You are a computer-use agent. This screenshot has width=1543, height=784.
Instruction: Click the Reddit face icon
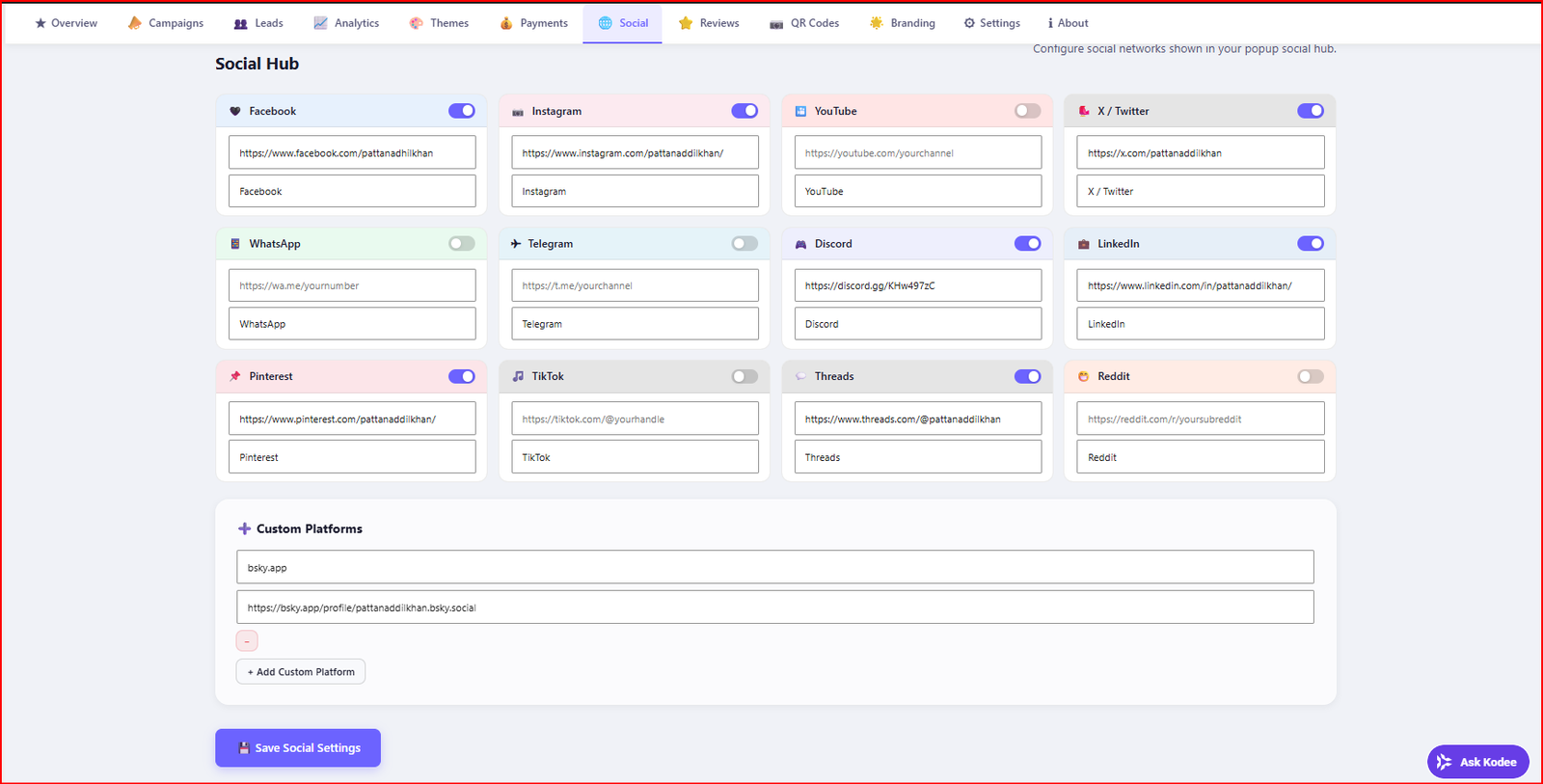point(1084,376)
